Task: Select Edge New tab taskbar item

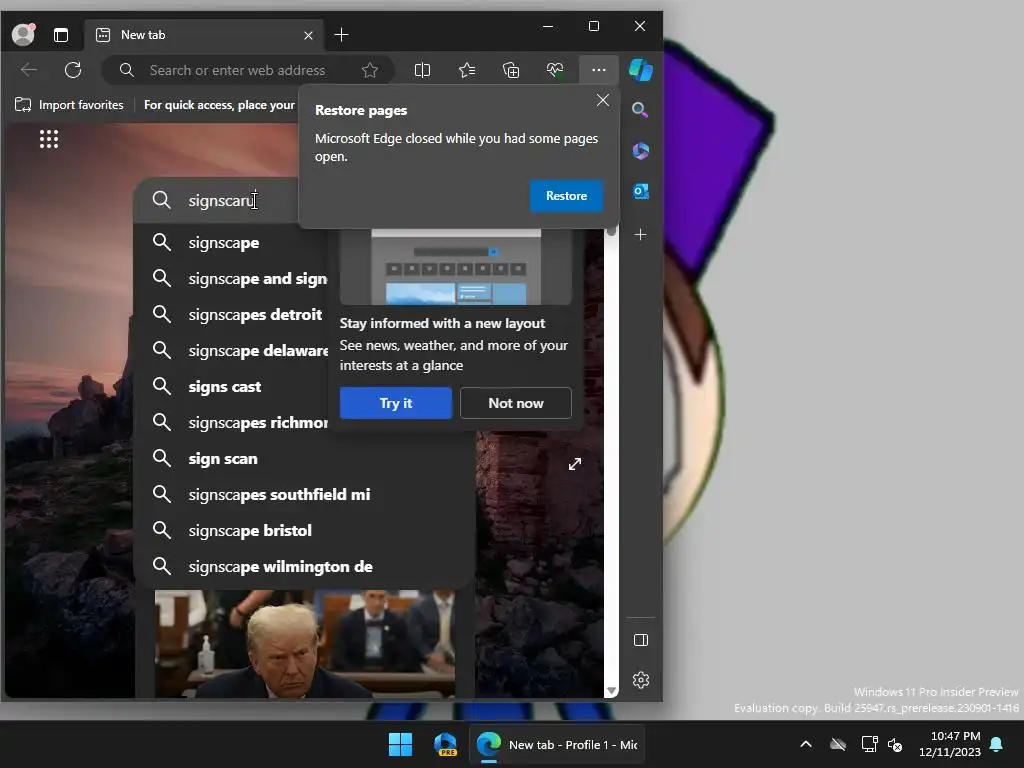Action: pyautogui.click(x=557, y=744)
